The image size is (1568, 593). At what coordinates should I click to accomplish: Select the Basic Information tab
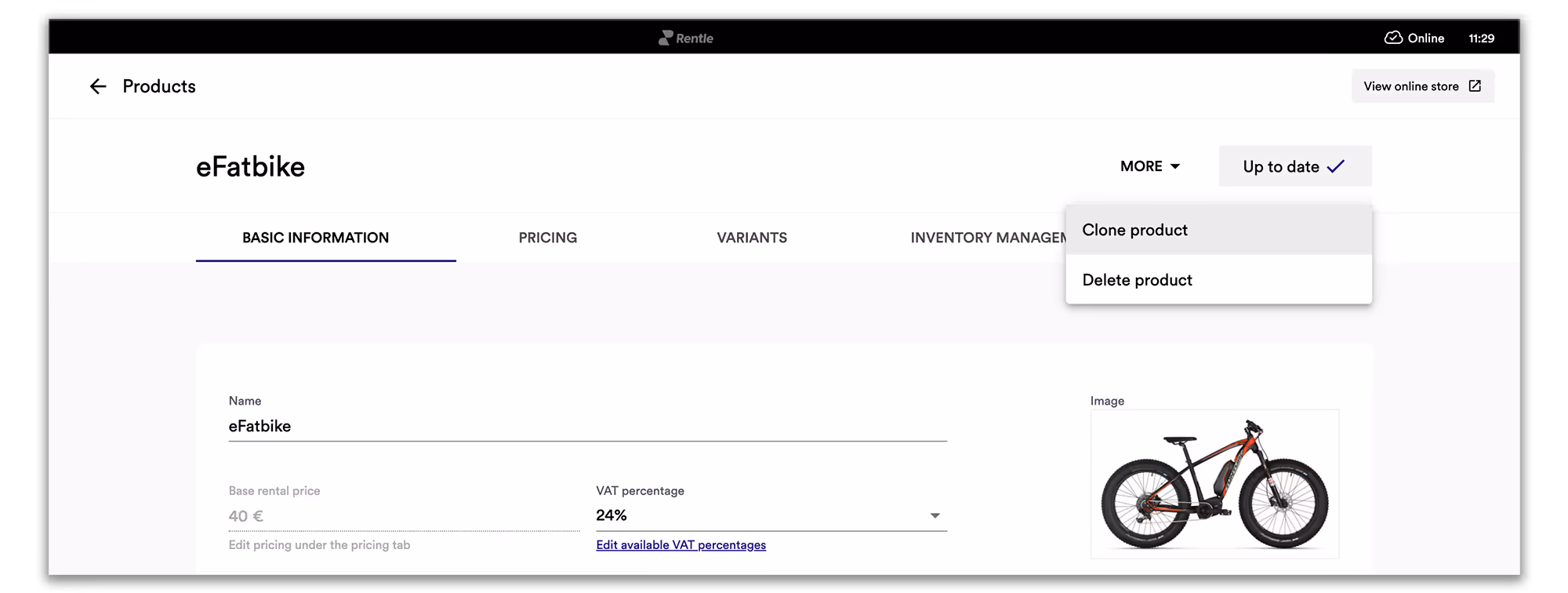pos(314,238)
